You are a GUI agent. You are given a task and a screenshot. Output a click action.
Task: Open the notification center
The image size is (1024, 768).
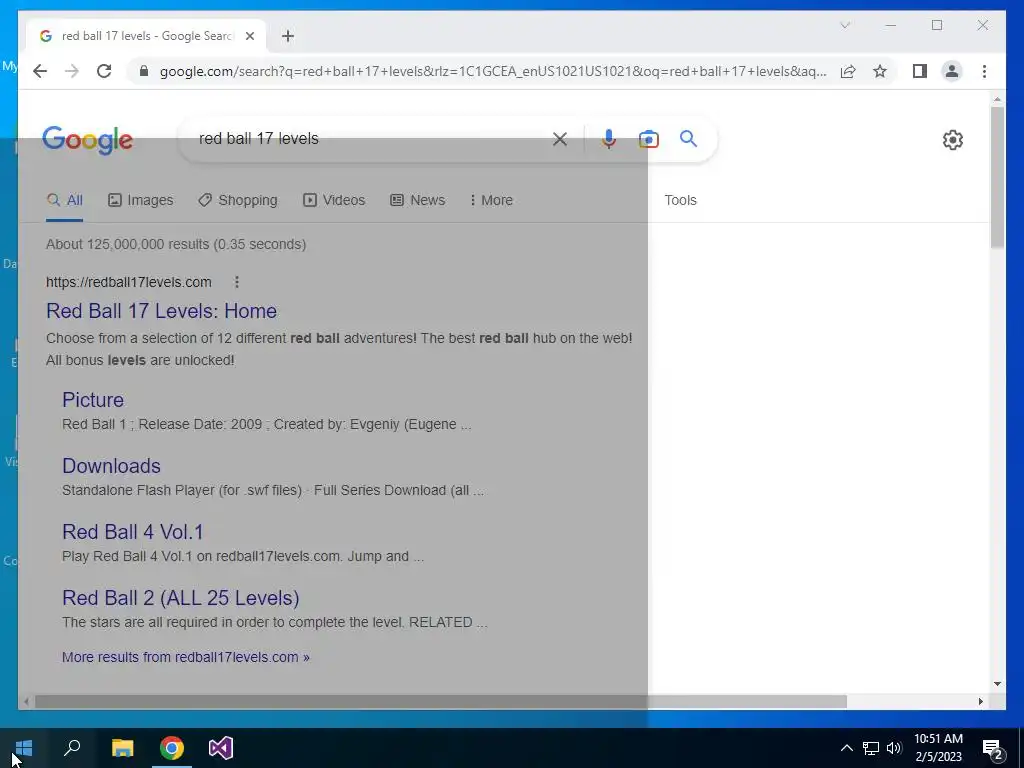click(993, 749)
